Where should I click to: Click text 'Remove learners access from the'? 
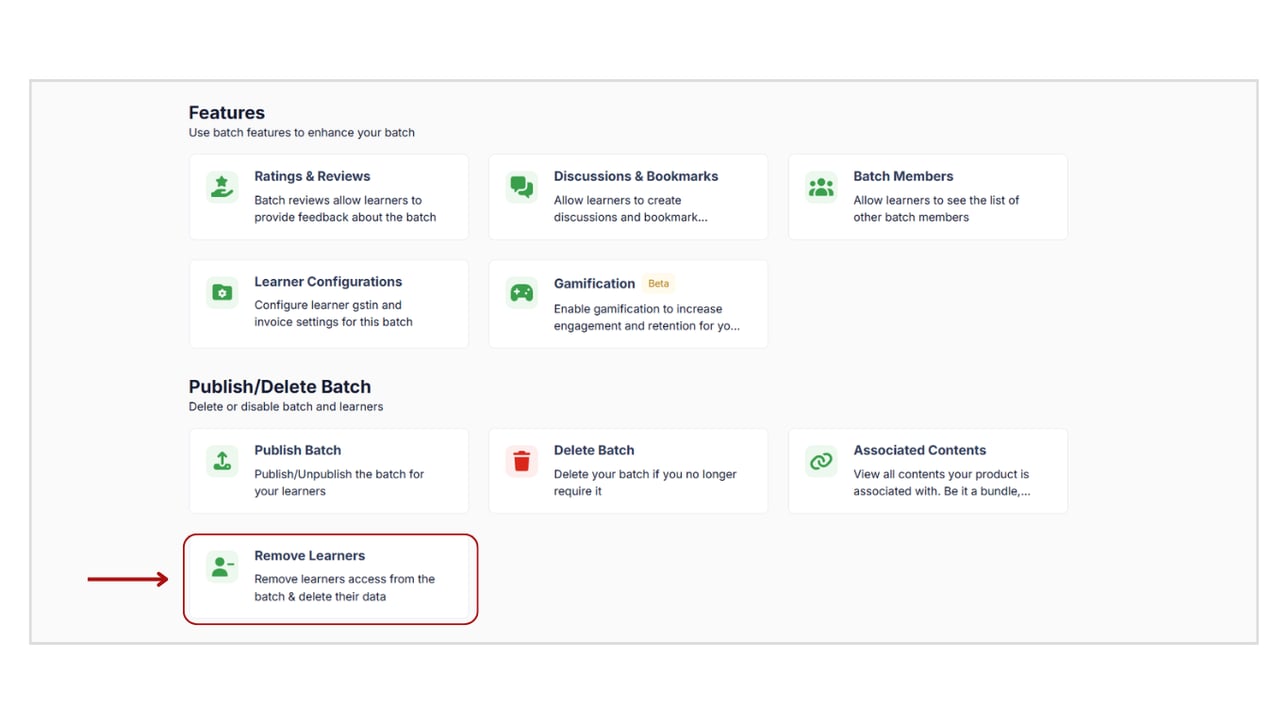[345, 579]
